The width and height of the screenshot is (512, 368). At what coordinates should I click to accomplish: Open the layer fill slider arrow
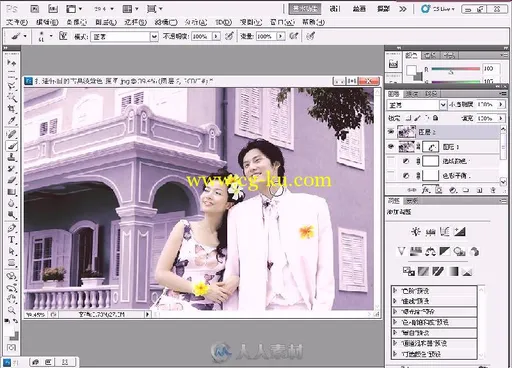(501, 118)
